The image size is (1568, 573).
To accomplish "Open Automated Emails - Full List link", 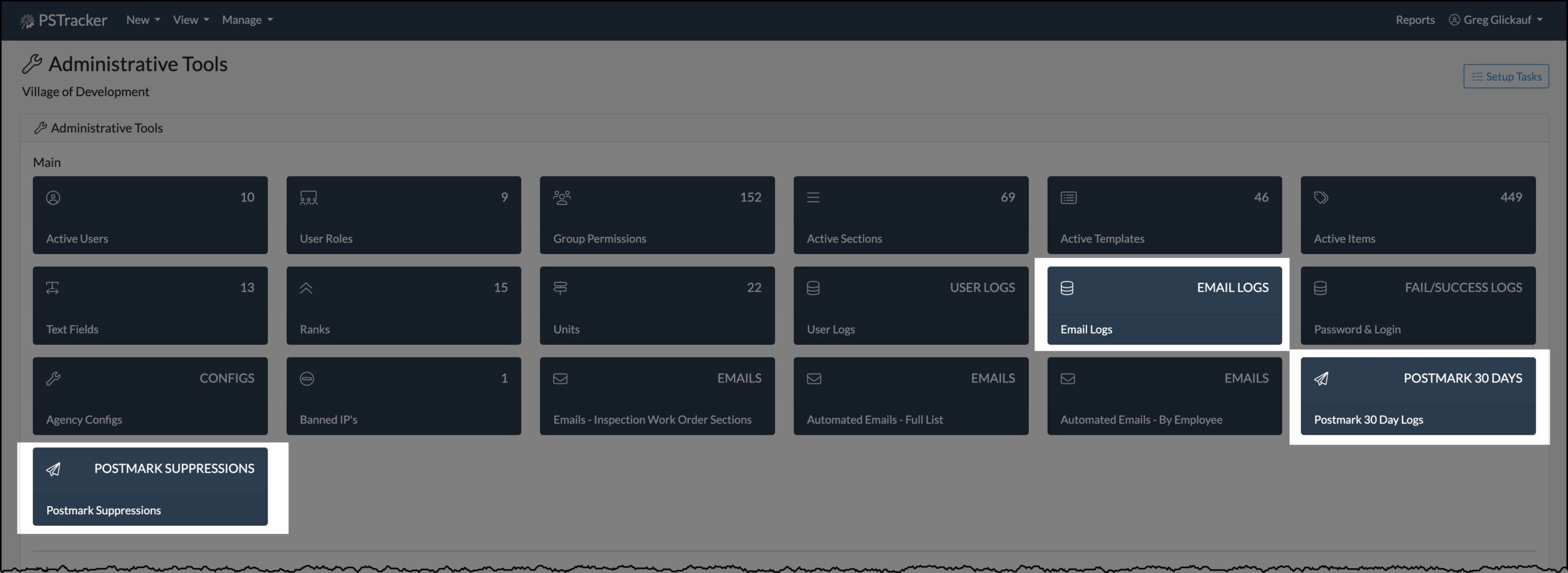I will point(875,420).
